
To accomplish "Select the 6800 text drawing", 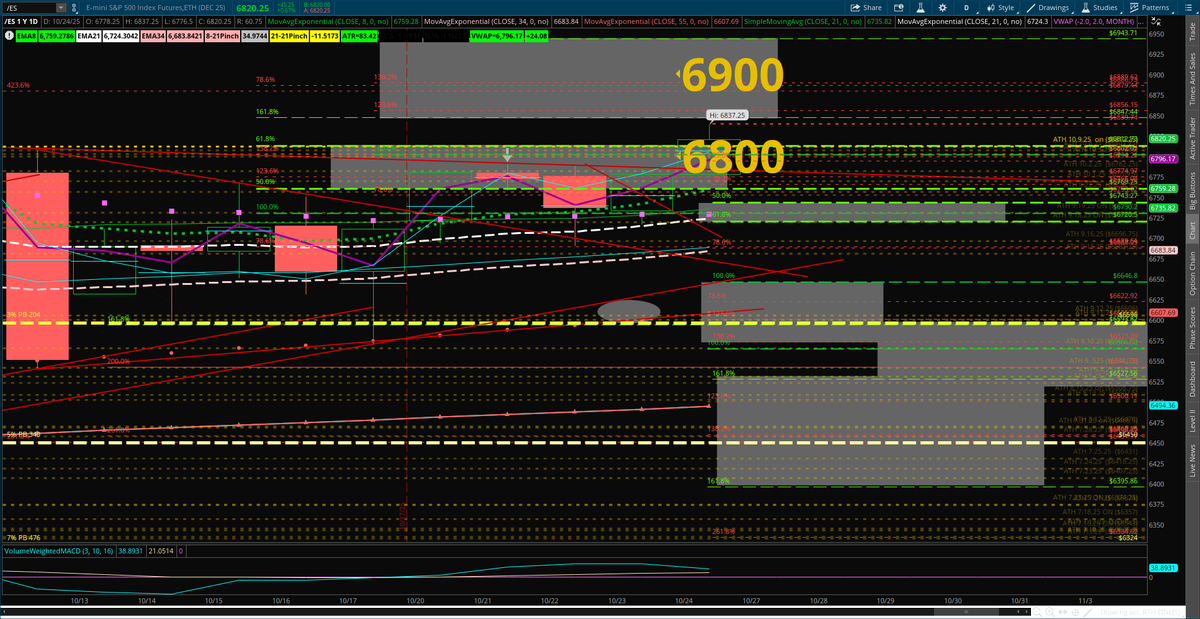I will click(x=731, y=158).
